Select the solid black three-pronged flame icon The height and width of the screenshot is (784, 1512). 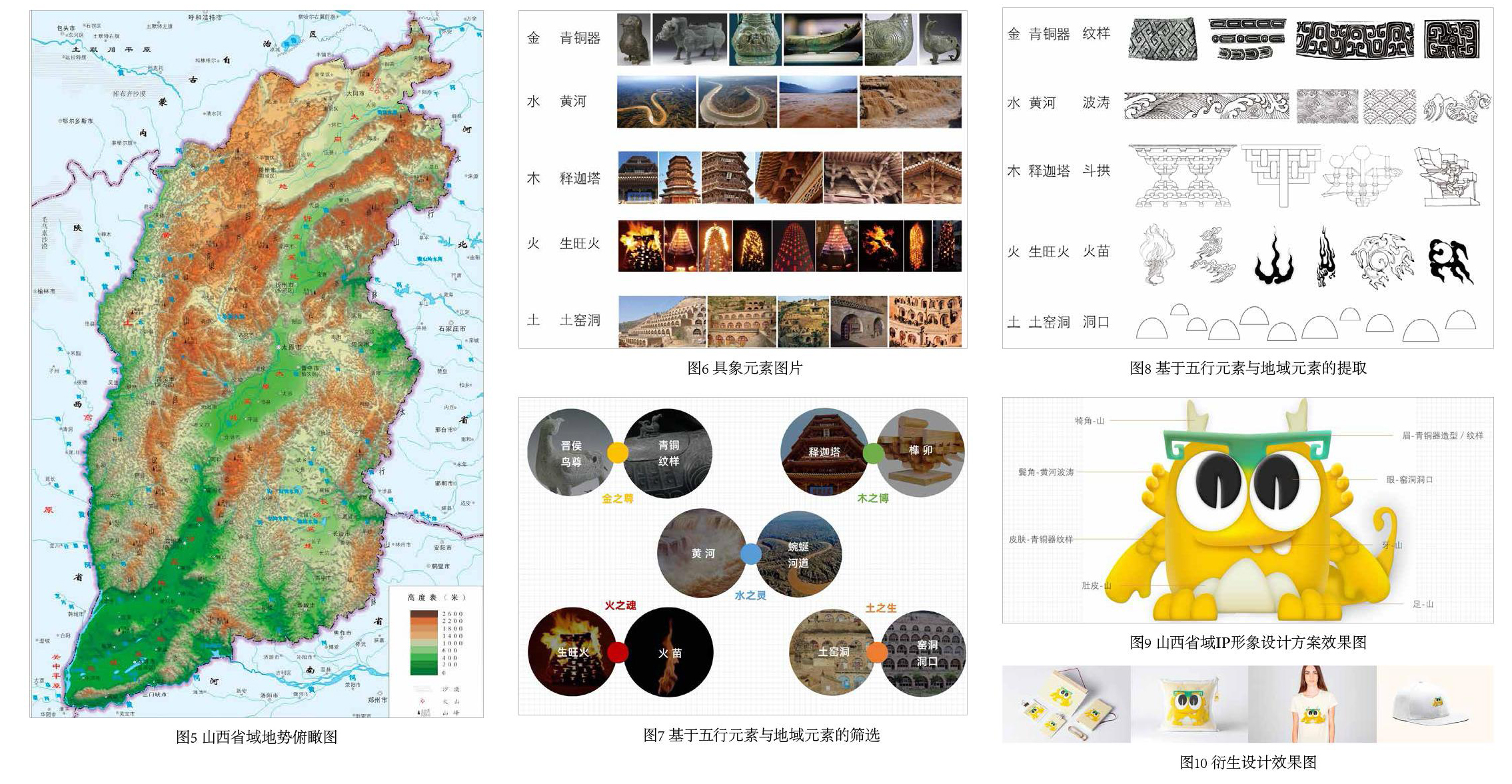pyautogui.click(x=1275, y=257)
